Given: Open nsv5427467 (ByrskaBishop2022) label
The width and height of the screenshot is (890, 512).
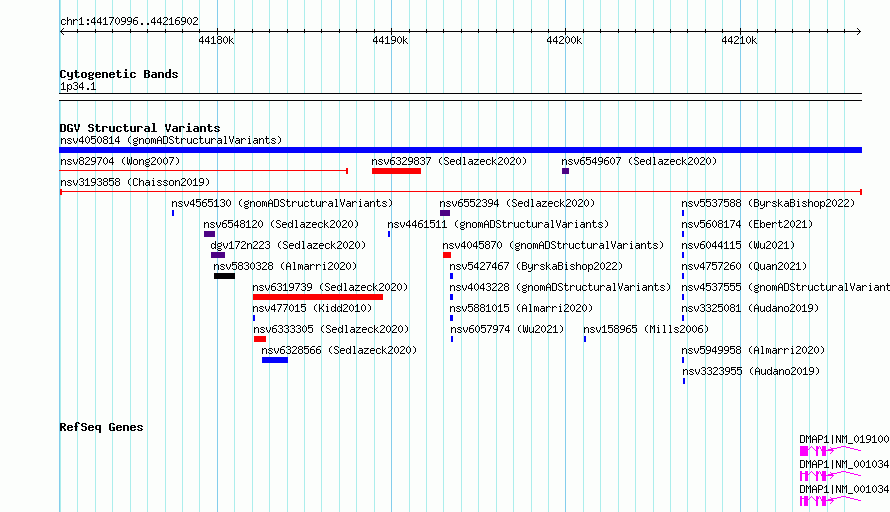Looking at the screenshot, I should tap(536, 266).
